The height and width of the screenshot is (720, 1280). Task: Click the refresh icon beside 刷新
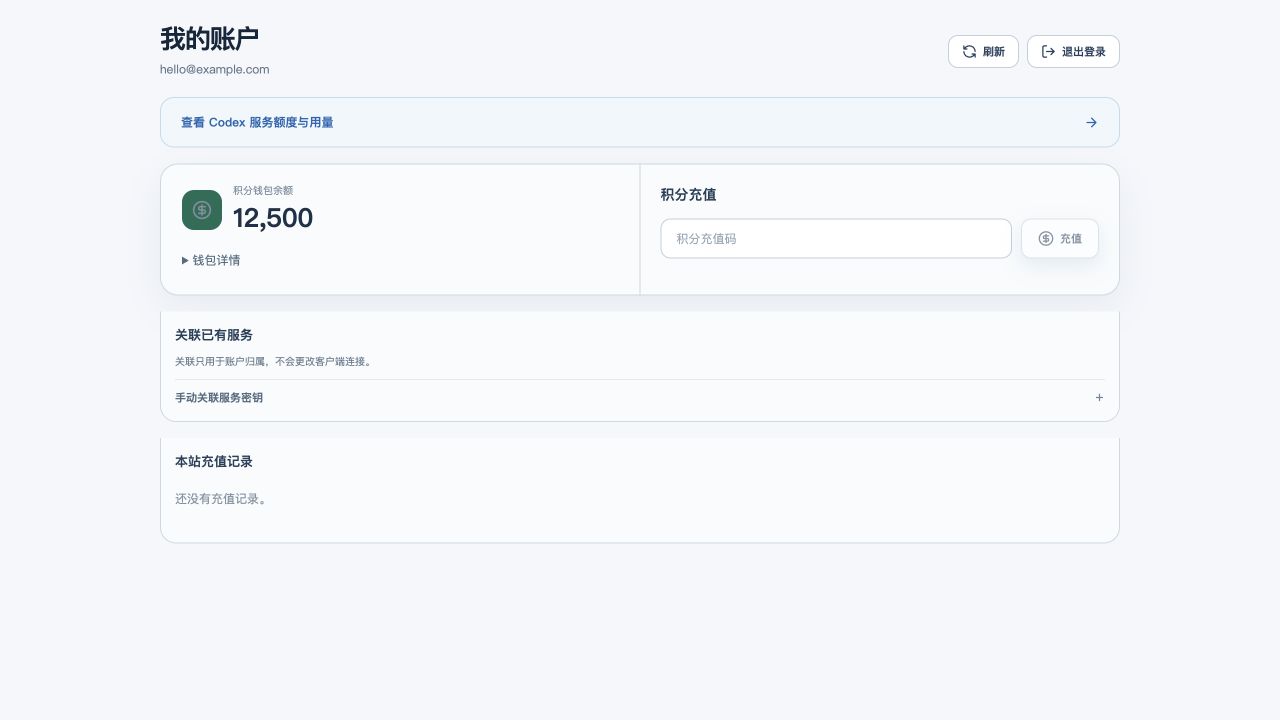[x=969, y=51]
